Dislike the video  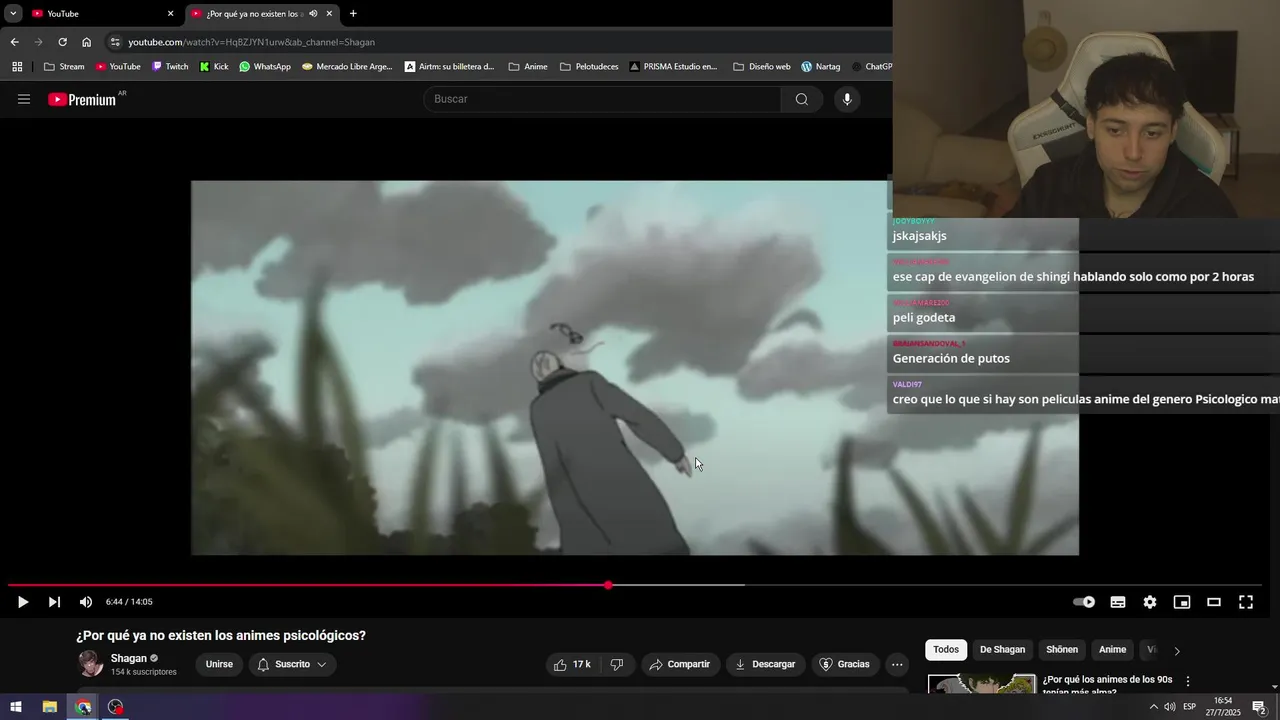point(617,664)
